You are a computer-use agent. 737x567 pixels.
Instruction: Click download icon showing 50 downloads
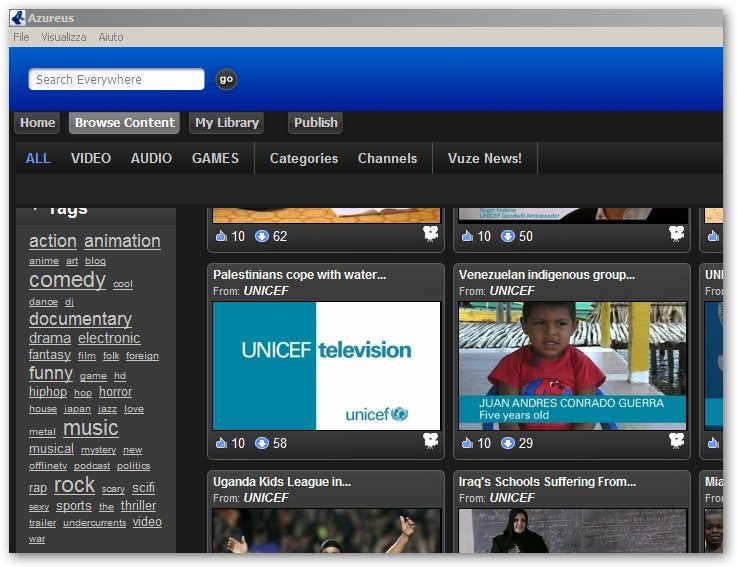508,236
